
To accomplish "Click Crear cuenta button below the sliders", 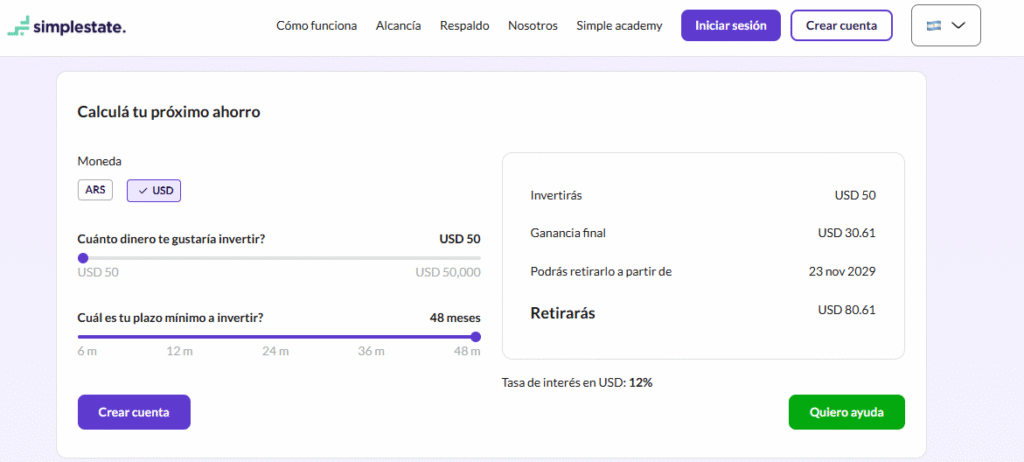I will click(x=134, y=412).
